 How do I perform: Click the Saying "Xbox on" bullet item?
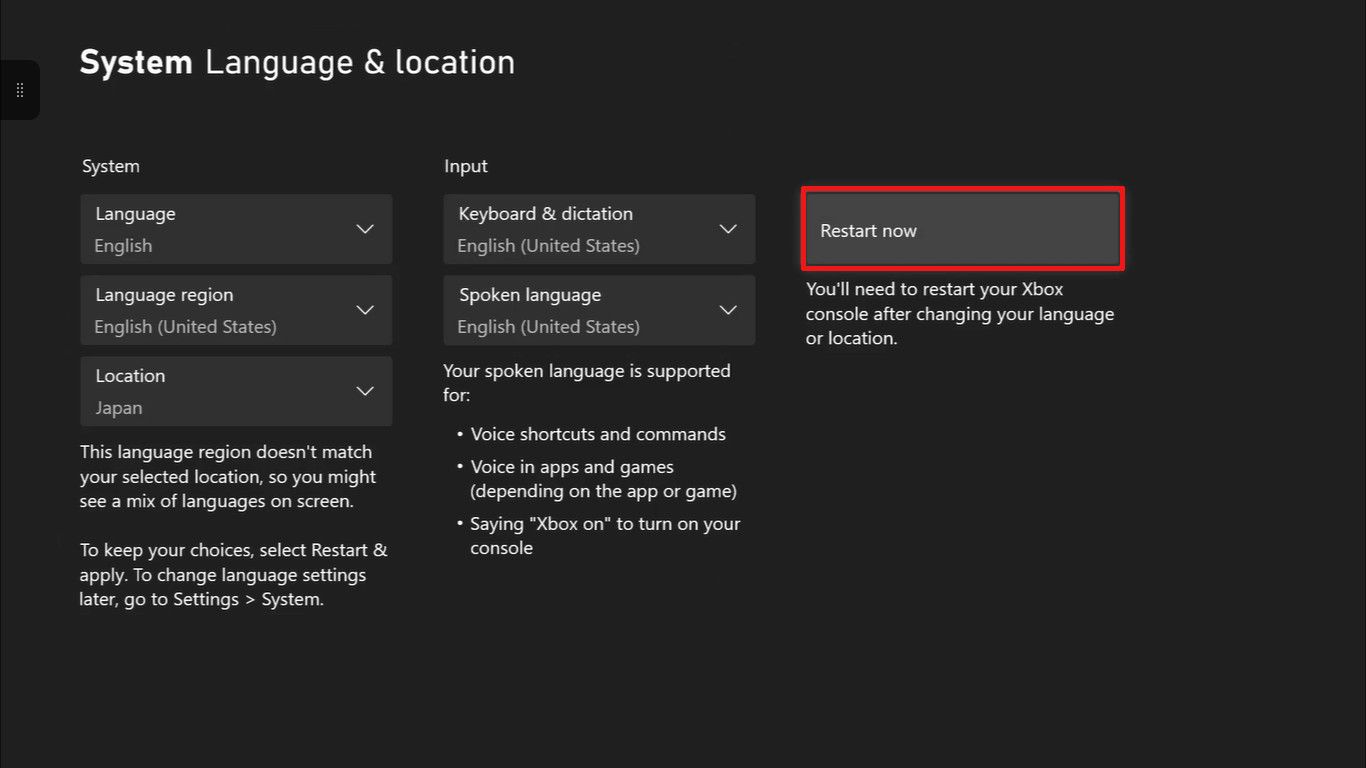[x=604, y=535]
